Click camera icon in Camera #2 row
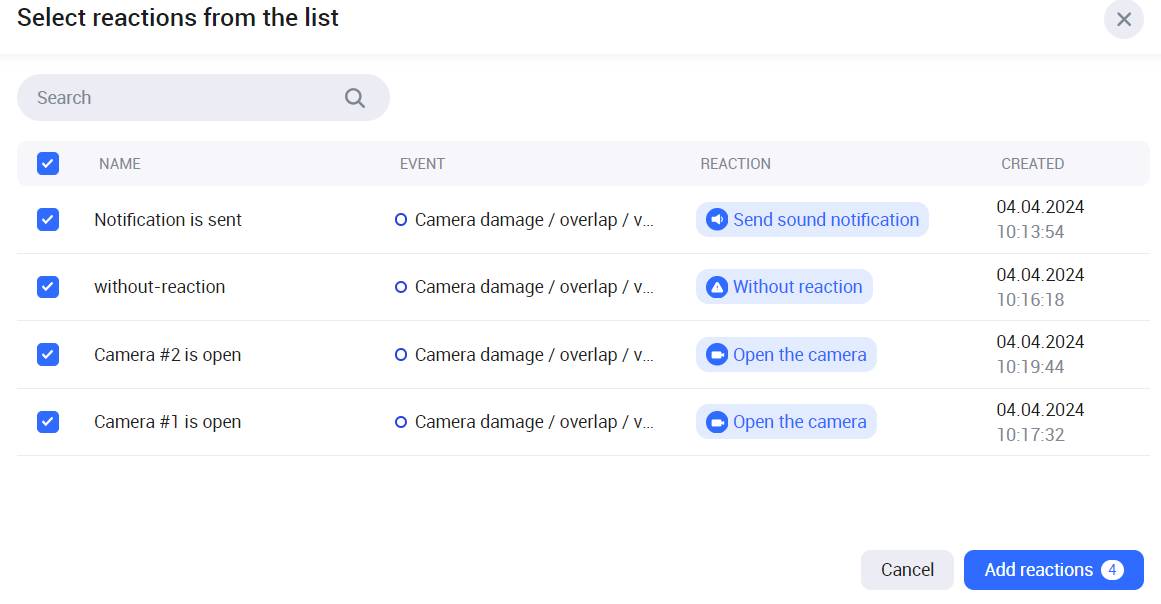 tap(716, 355)
